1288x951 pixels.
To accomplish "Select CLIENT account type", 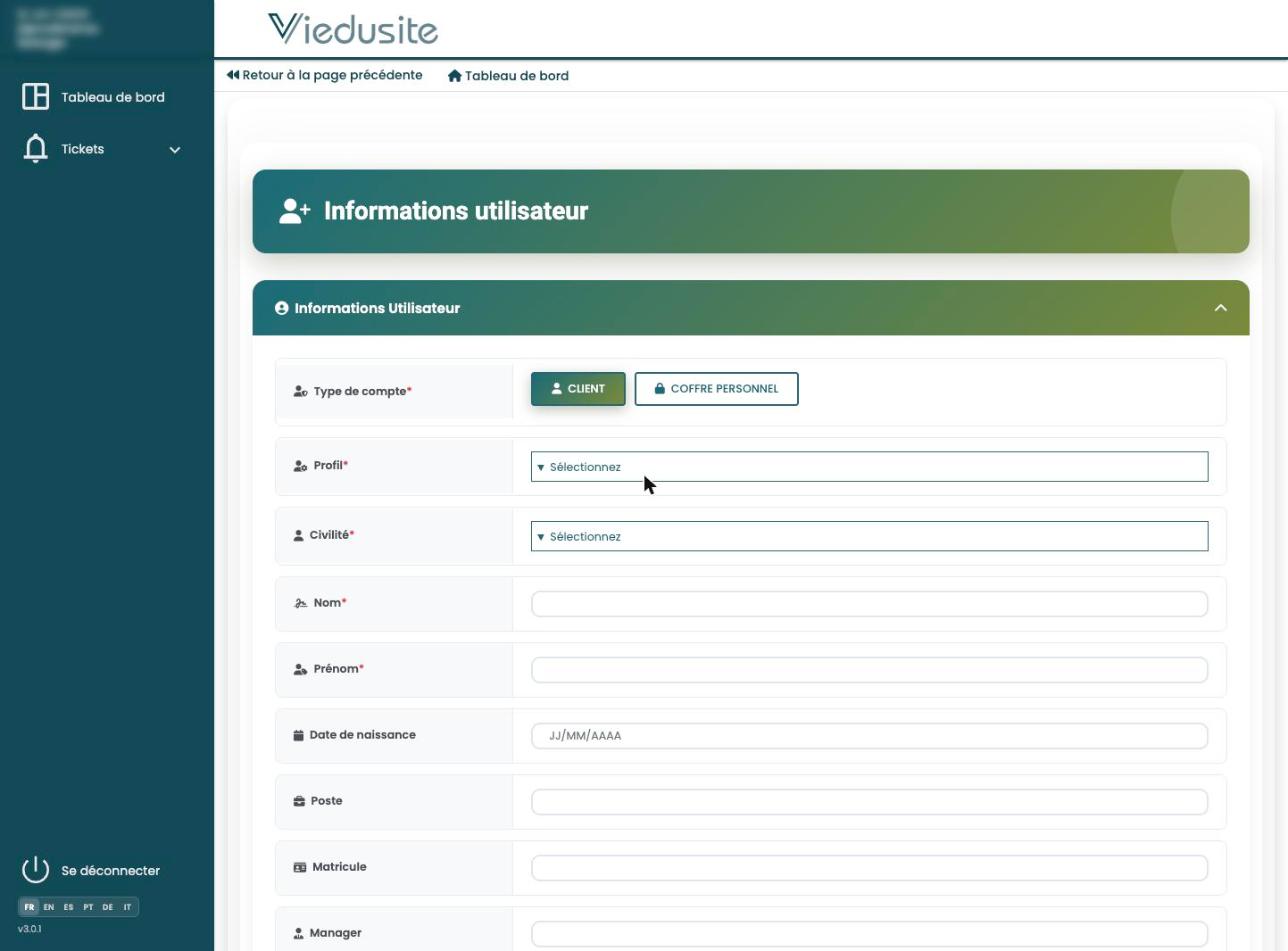I will click(x=578, y=389).
